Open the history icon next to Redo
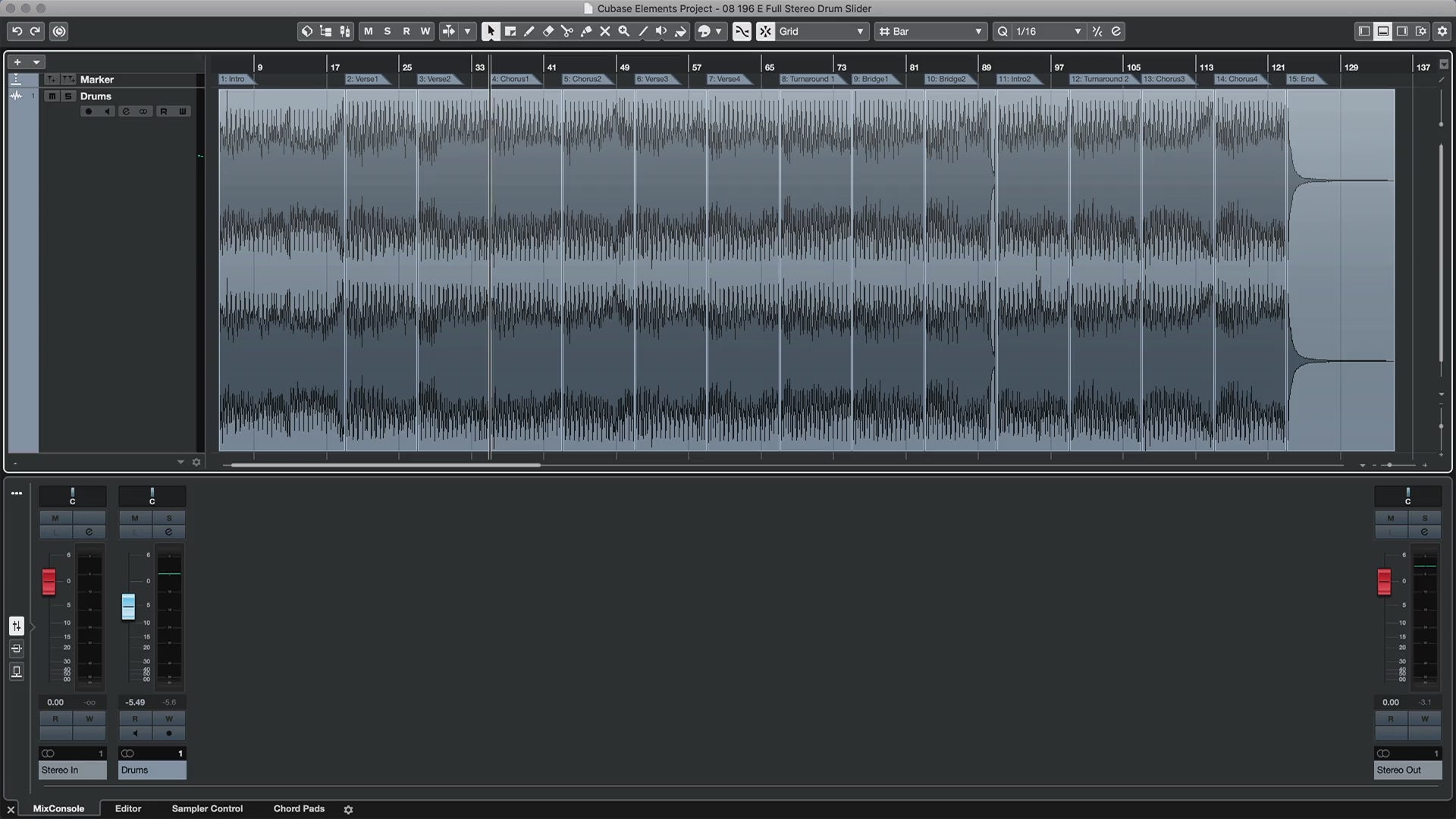 click(x=59, y=31)
